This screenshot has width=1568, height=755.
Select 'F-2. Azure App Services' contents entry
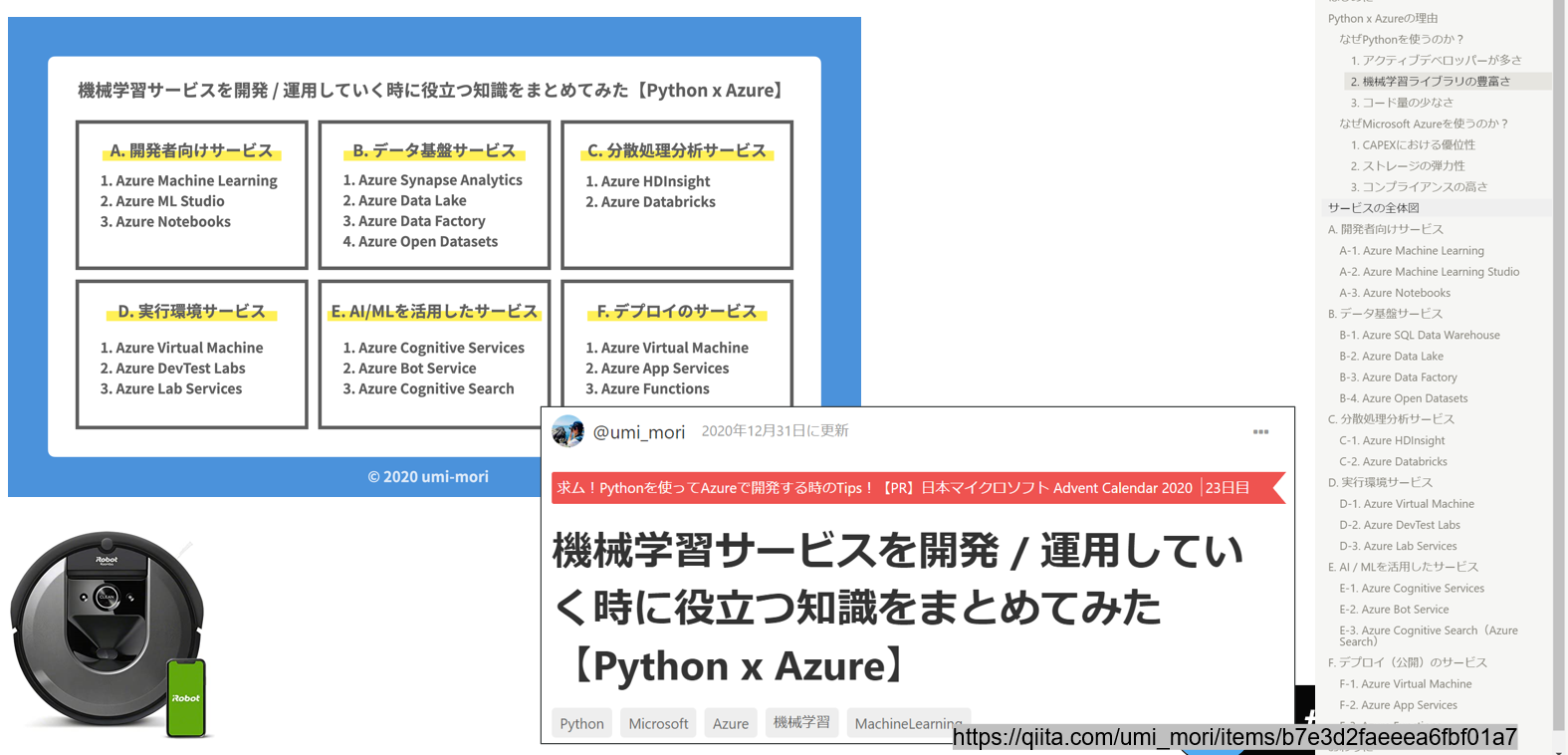pyautogui.click(x=1398, y=705)
